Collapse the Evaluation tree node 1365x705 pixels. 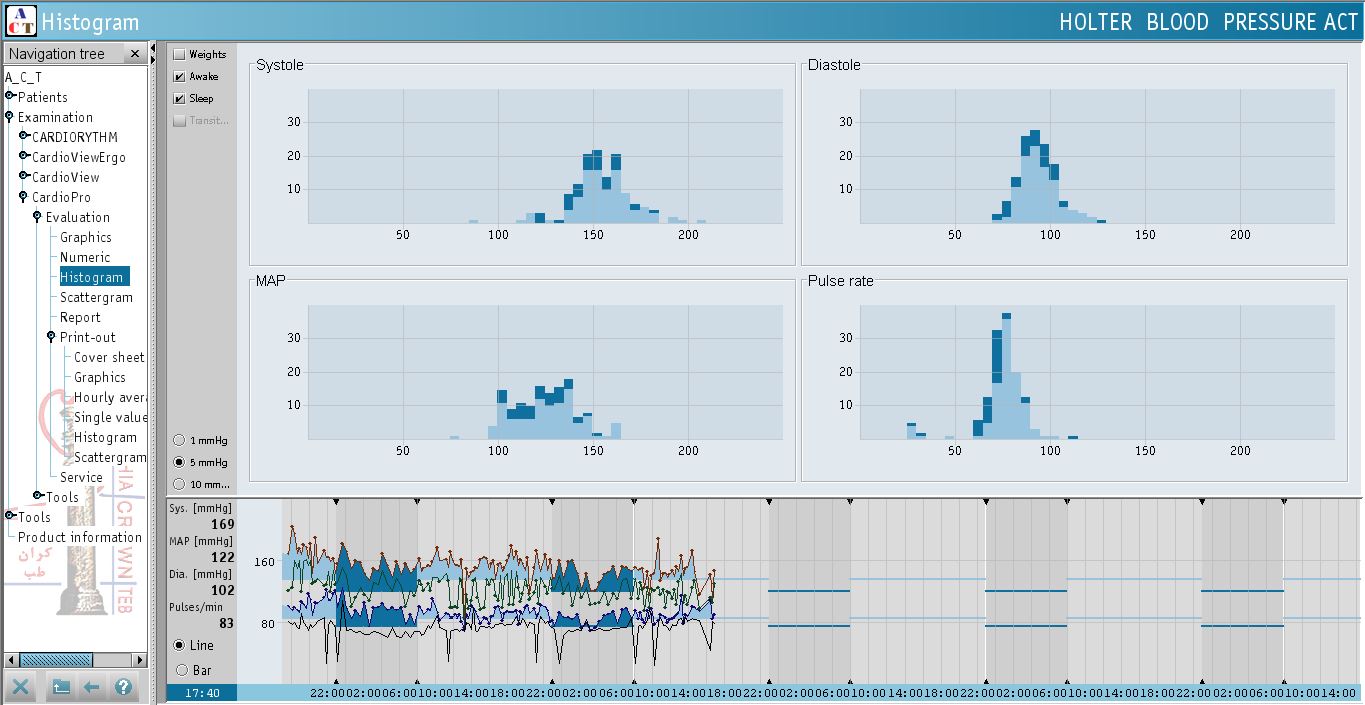38,217
